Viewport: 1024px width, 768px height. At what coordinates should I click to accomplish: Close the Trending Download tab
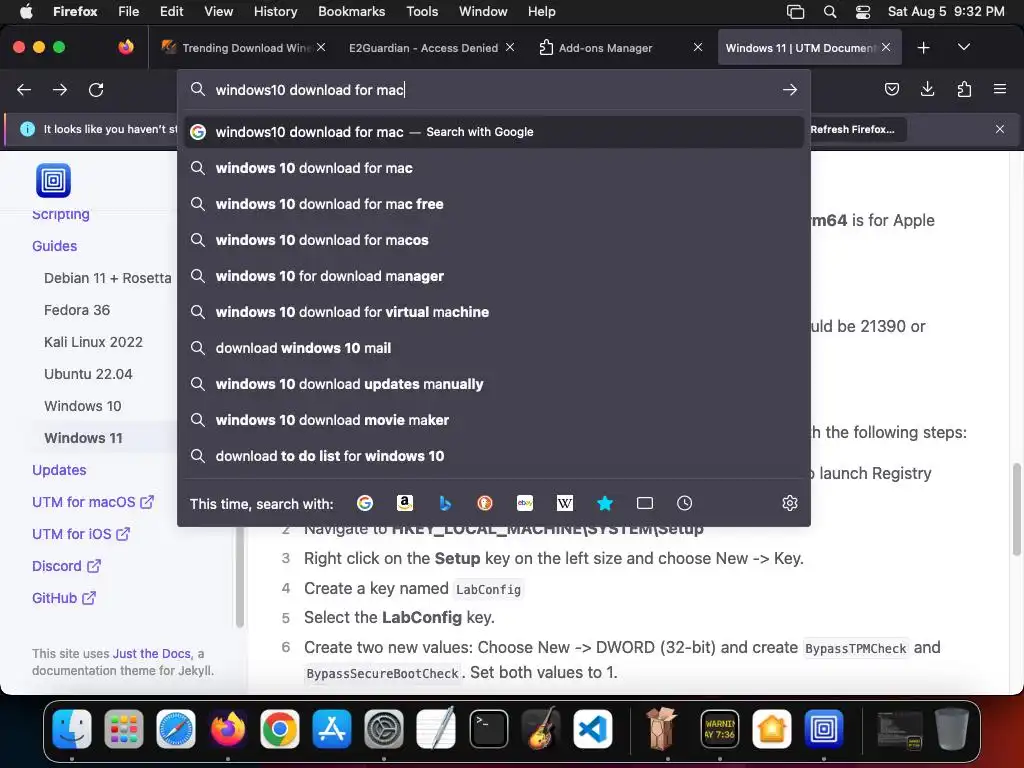click(x=321, y=47)
